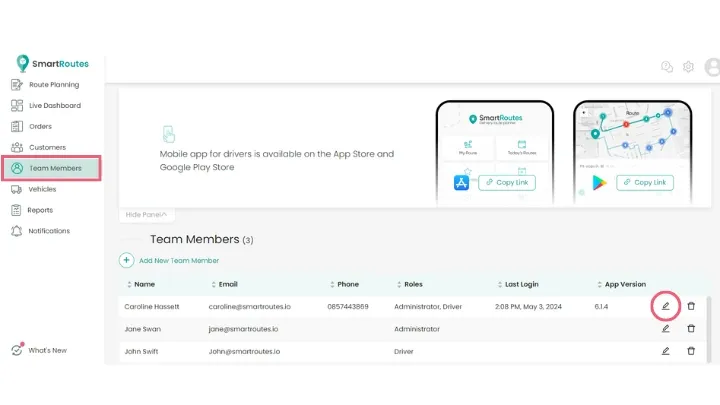Click the edit pencil for John Swift
The height and width of the screenshot is (405, 720).
pos(666,351)
